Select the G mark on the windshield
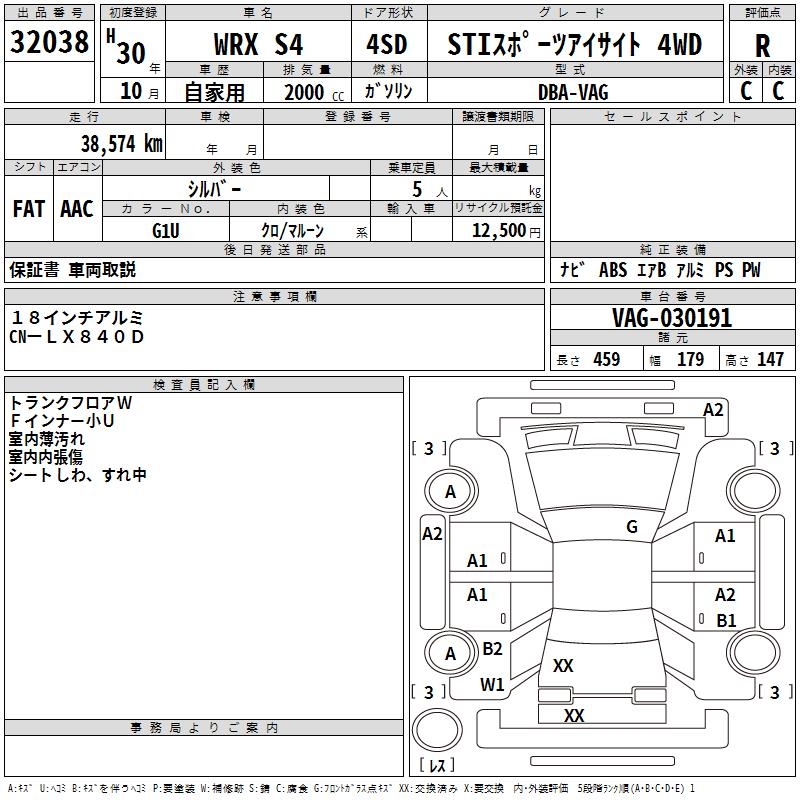The image size is (800, 800). pyautogui.click(x=631, y=527)
